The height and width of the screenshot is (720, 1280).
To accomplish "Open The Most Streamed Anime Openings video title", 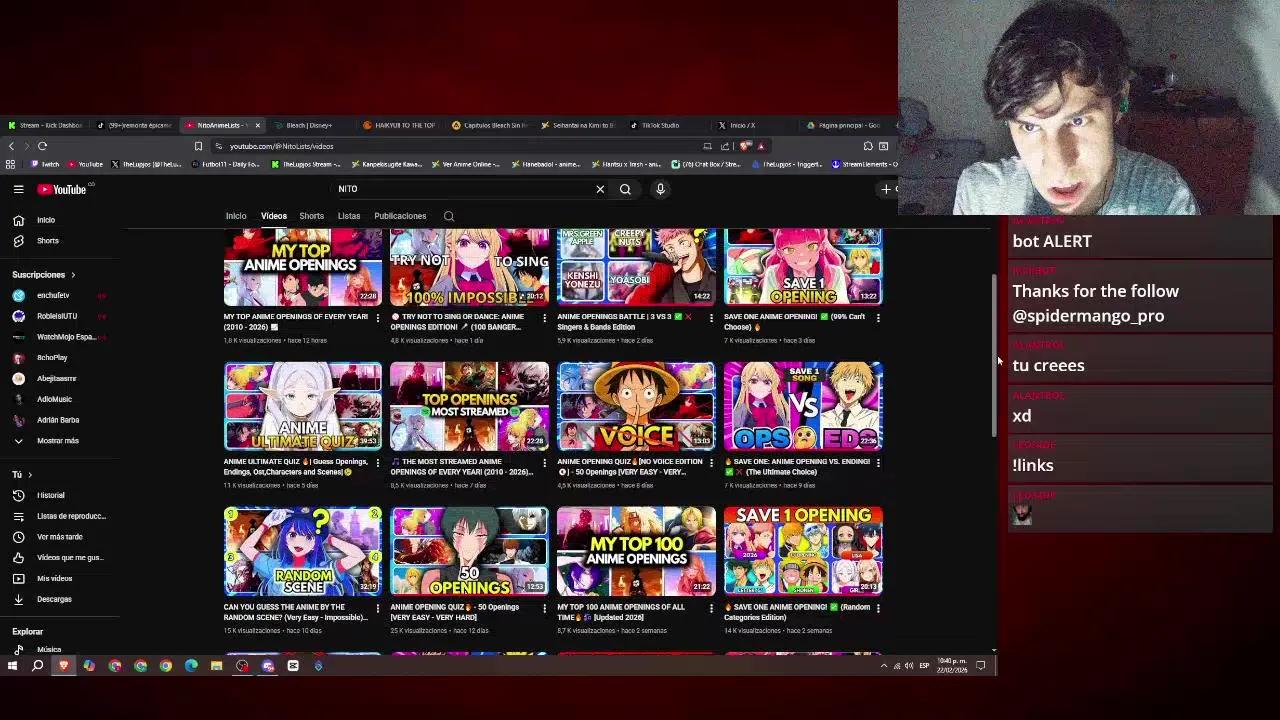I will click(462, 467).
